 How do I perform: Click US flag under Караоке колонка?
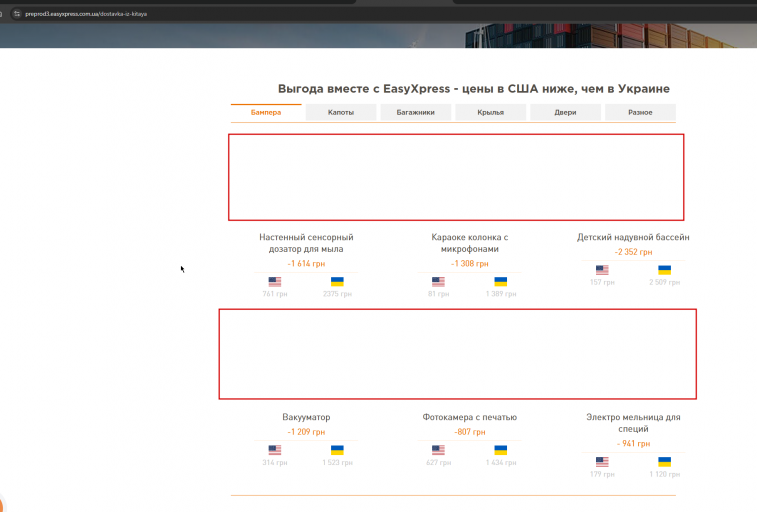tap(438, 281)
